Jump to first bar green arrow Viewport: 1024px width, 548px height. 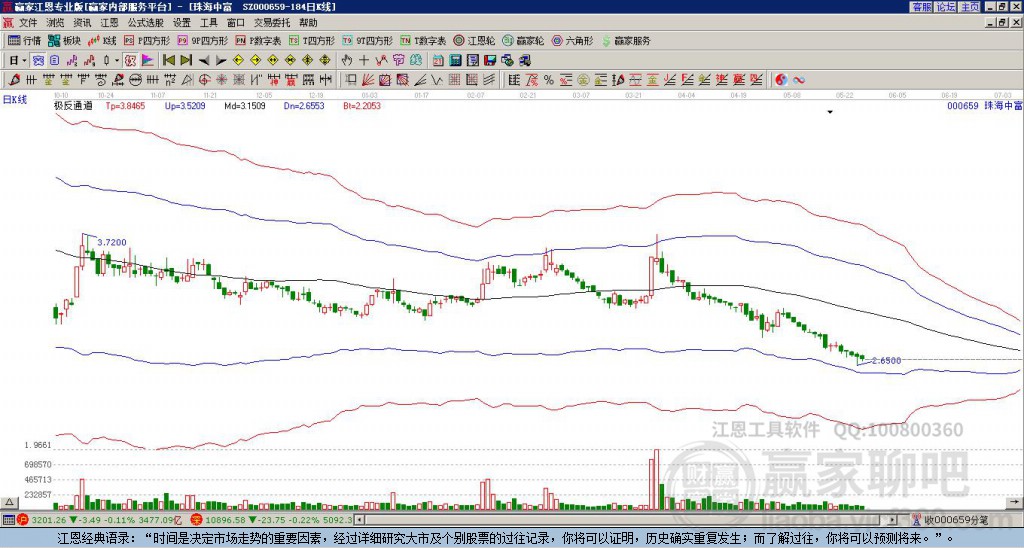[x=168, y=61]
